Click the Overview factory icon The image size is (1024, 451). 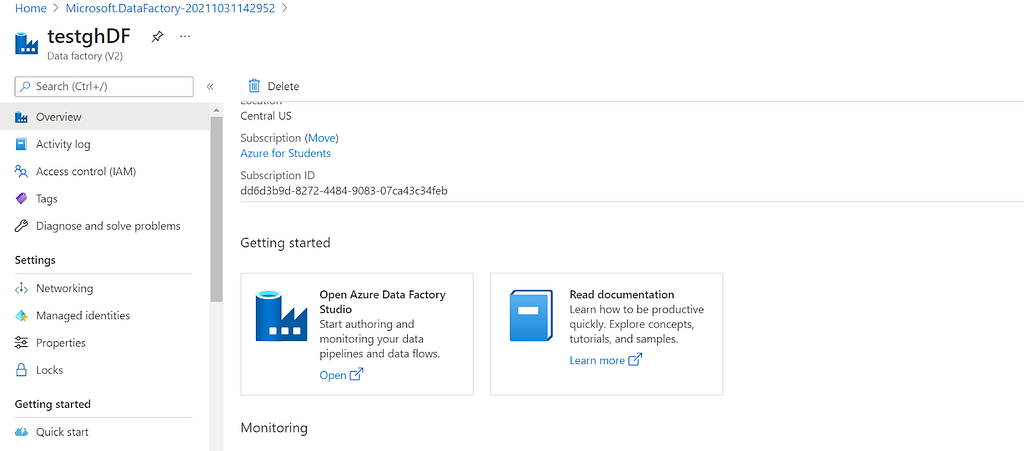coord(22,117)
